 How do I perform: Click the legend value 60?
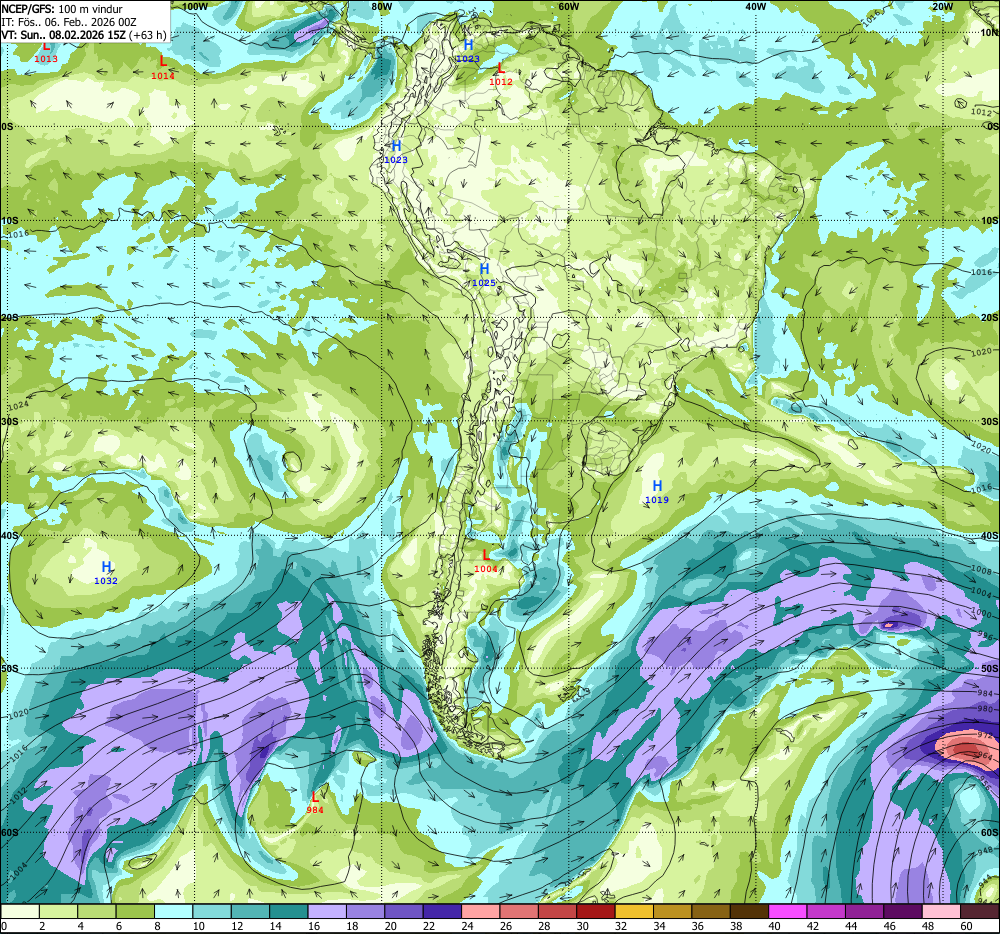point(967,926)
